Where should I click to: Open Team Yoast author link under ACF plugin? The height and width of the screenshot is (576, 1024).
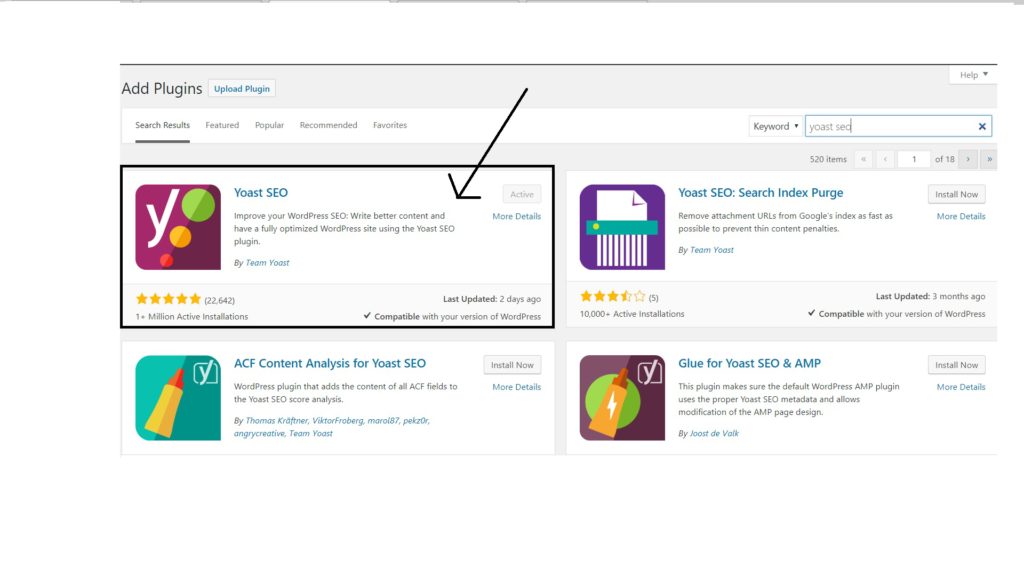coord(310,434)
